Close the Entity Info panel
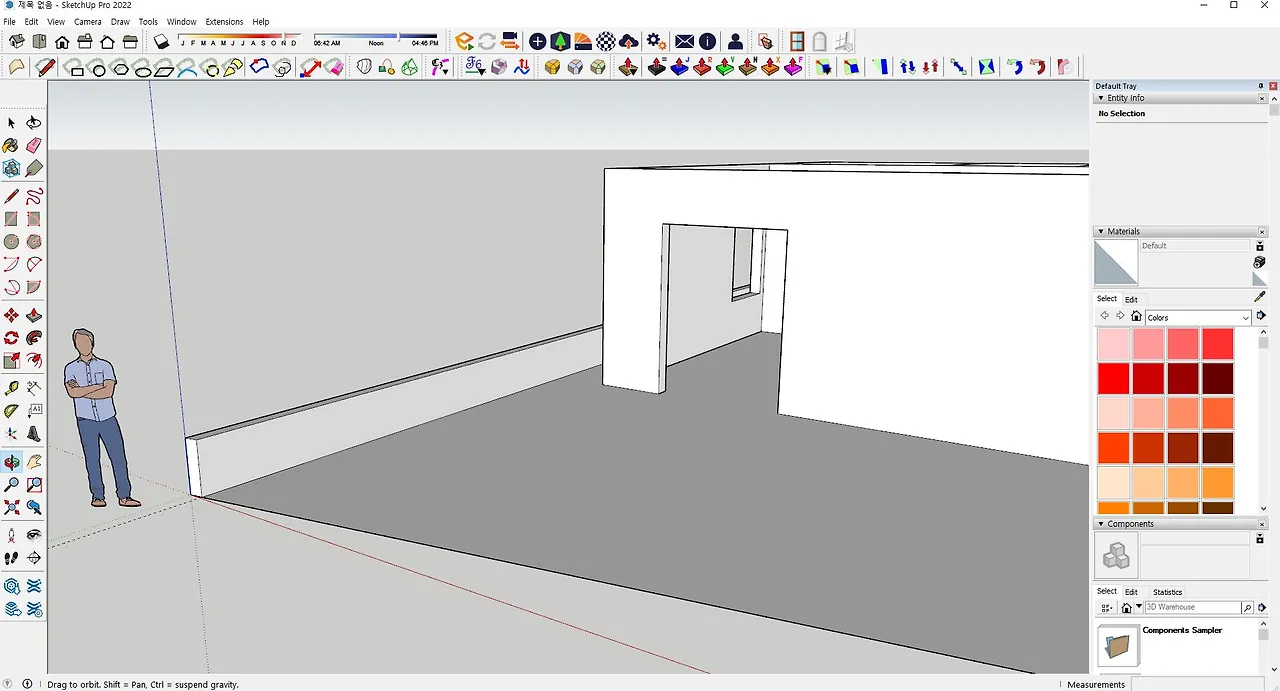1280x691 pixels. (1261, 98)
